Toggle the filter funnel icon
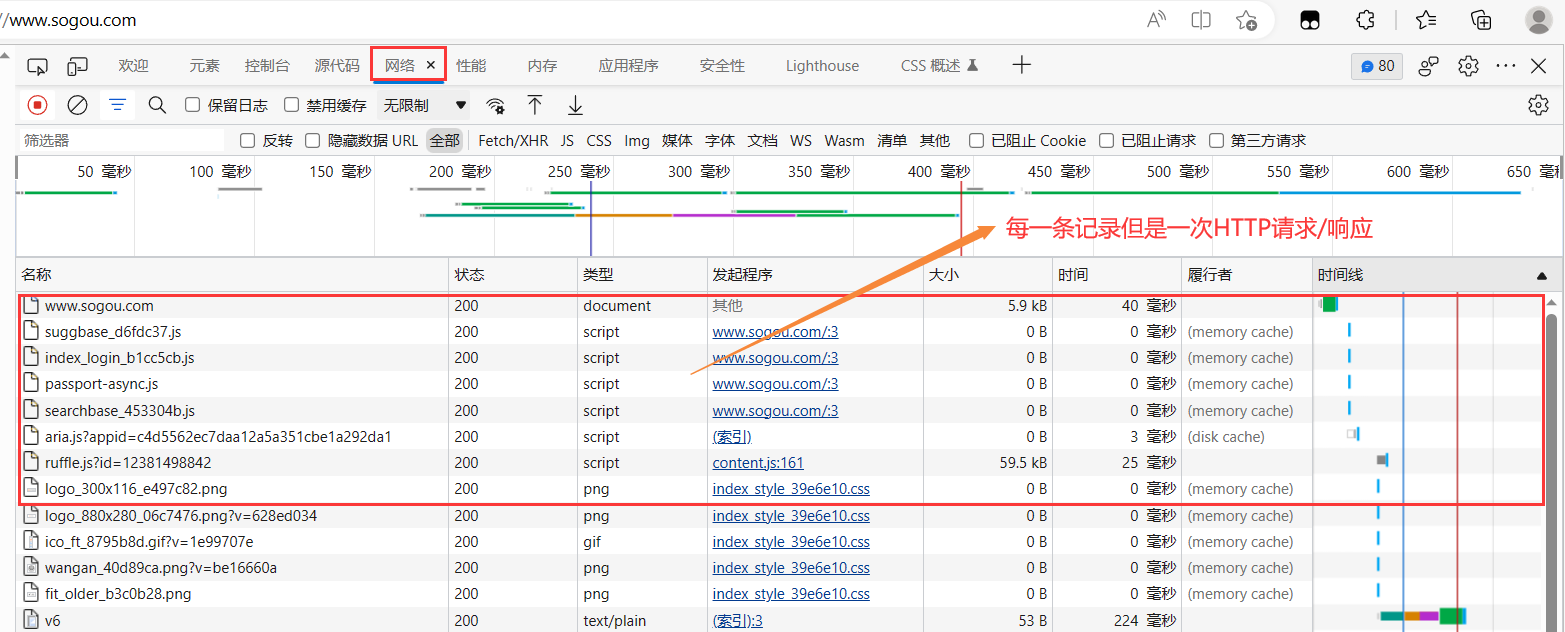1565x632 pixels. (118, 104)
